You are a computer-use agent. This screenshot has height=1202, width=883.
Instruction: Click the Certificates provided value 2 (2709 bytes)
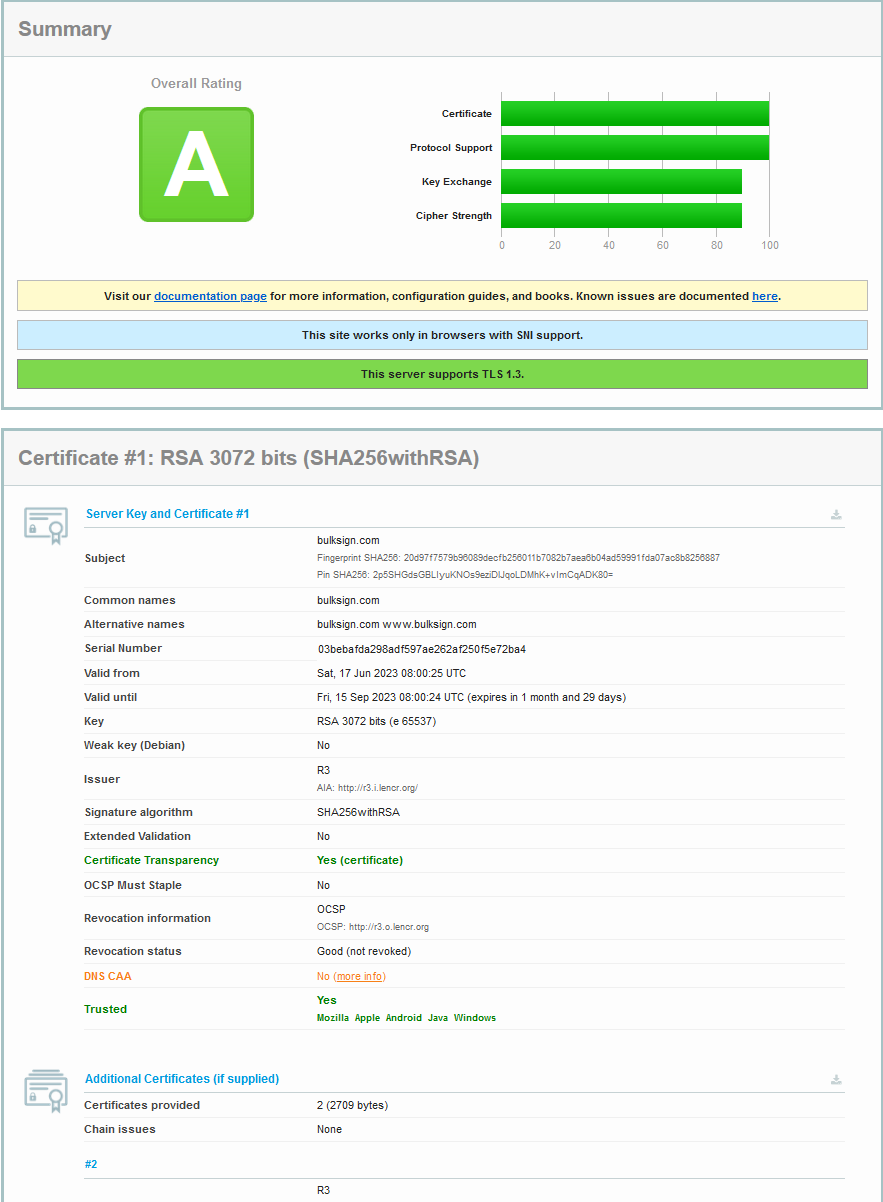coord(352,1106)
